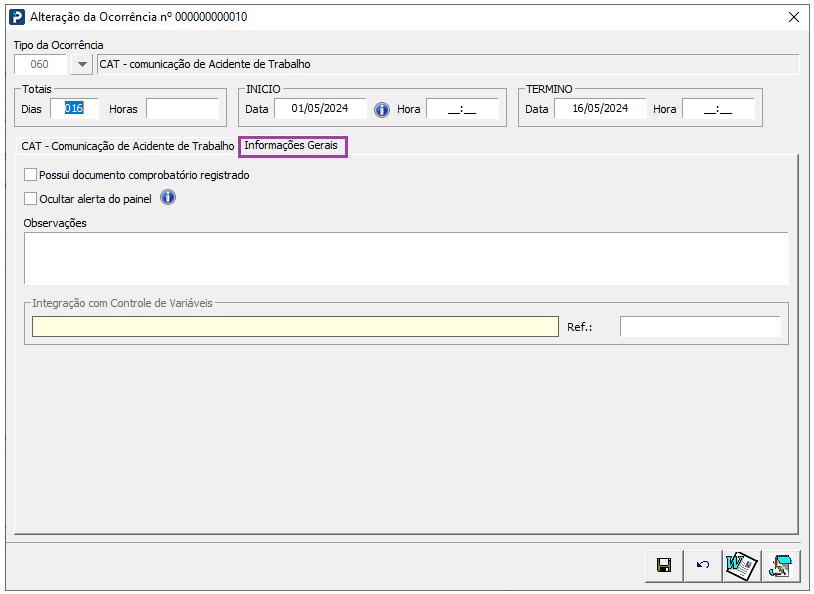Click the yellow Integração com Controle de Variáveis field

click(295, 327)
